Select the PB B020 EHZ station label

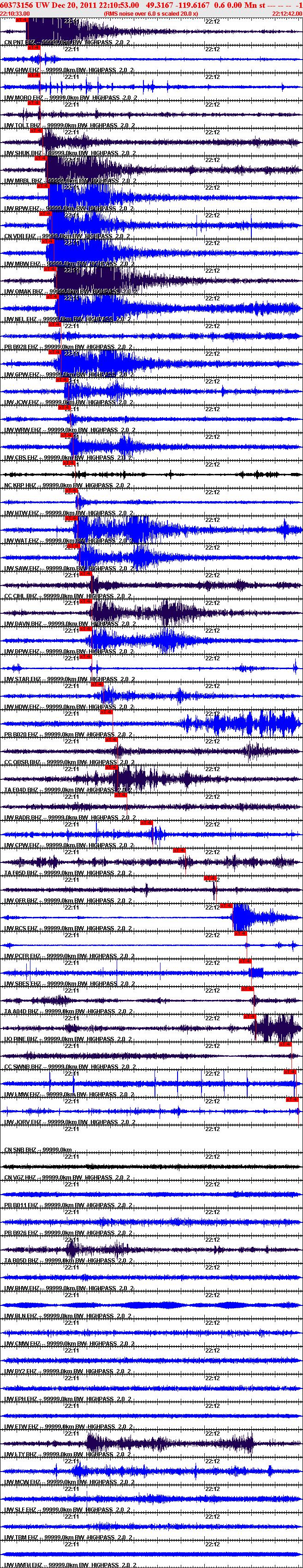tap(21, 735)
